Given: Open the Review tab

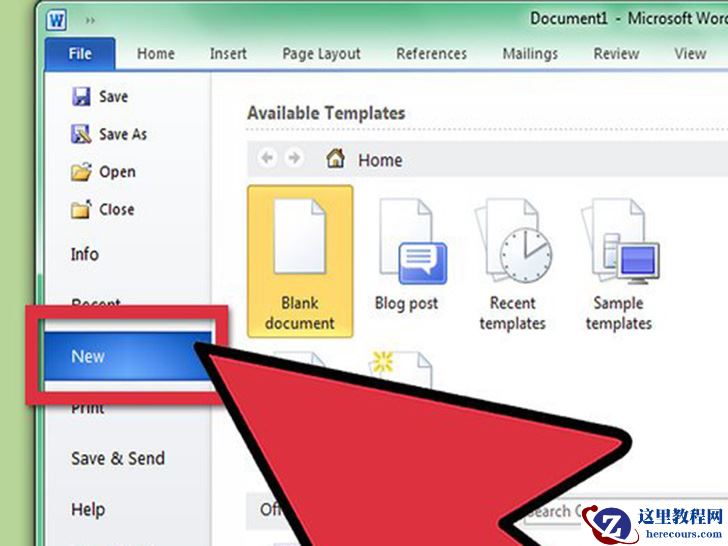Looking at the screenshot, I should 616,54.
